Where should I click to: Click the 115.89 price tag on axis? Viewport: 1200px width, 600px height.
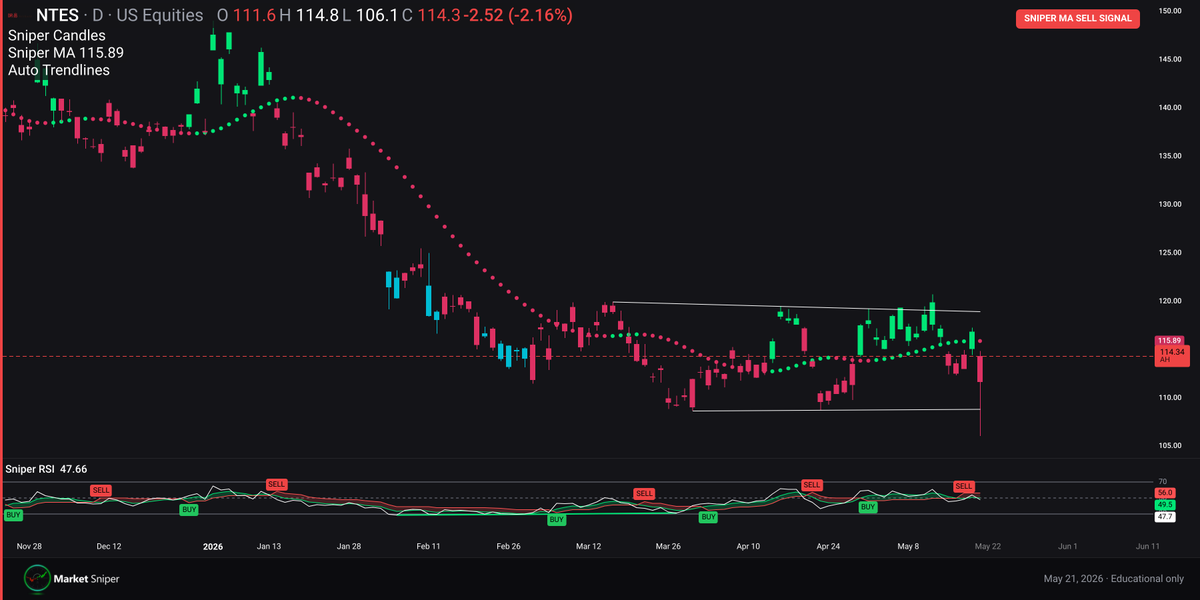1171,340
